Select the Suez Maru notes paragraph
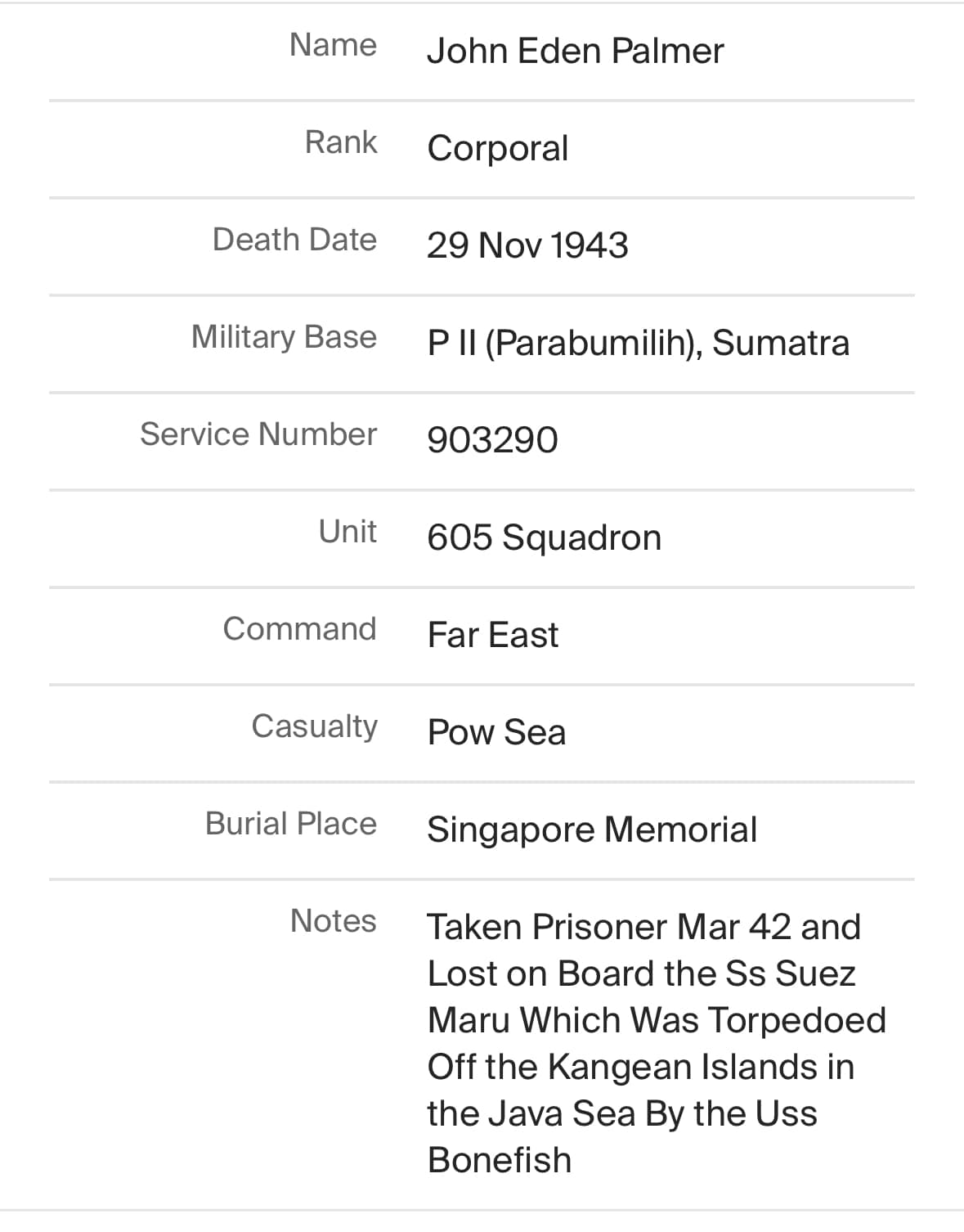This screenshot has height=1232, width=964. [x=657, y=1044]
